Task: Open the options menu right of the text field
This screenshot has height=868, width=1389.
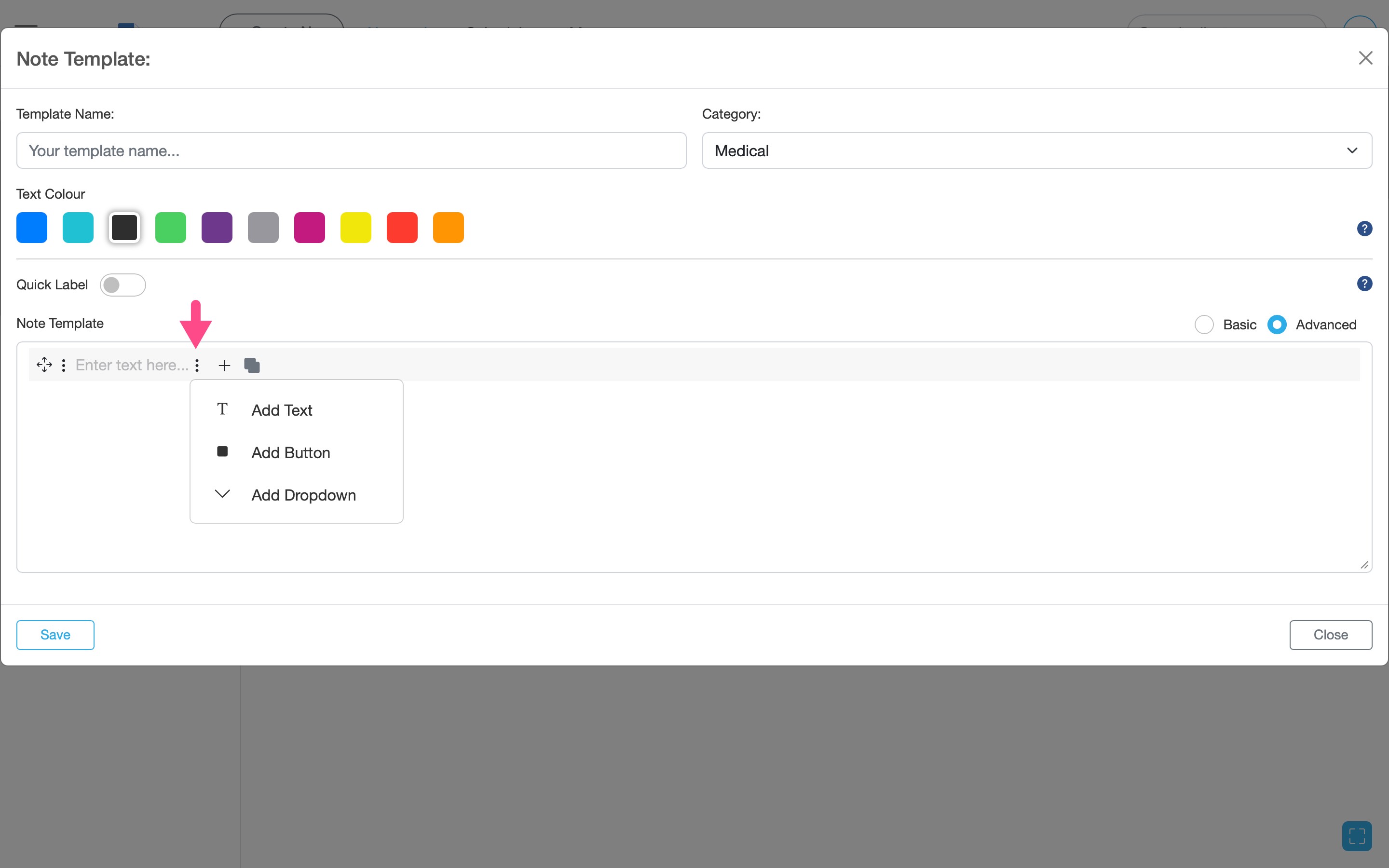Action: (197, 365)
